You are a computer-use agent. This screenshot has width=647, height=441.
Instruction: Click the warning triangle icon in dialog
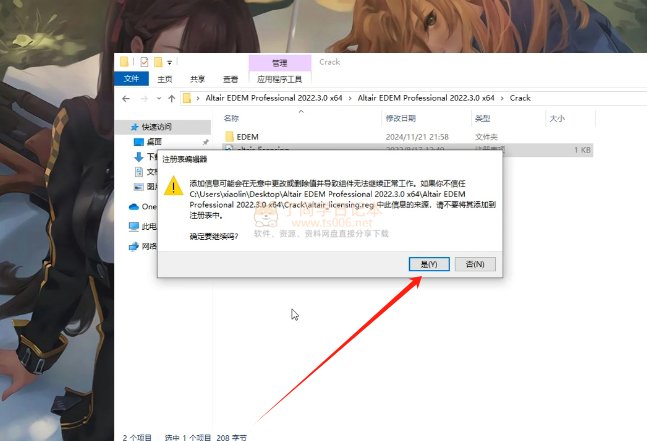click(x=174, y=186)
